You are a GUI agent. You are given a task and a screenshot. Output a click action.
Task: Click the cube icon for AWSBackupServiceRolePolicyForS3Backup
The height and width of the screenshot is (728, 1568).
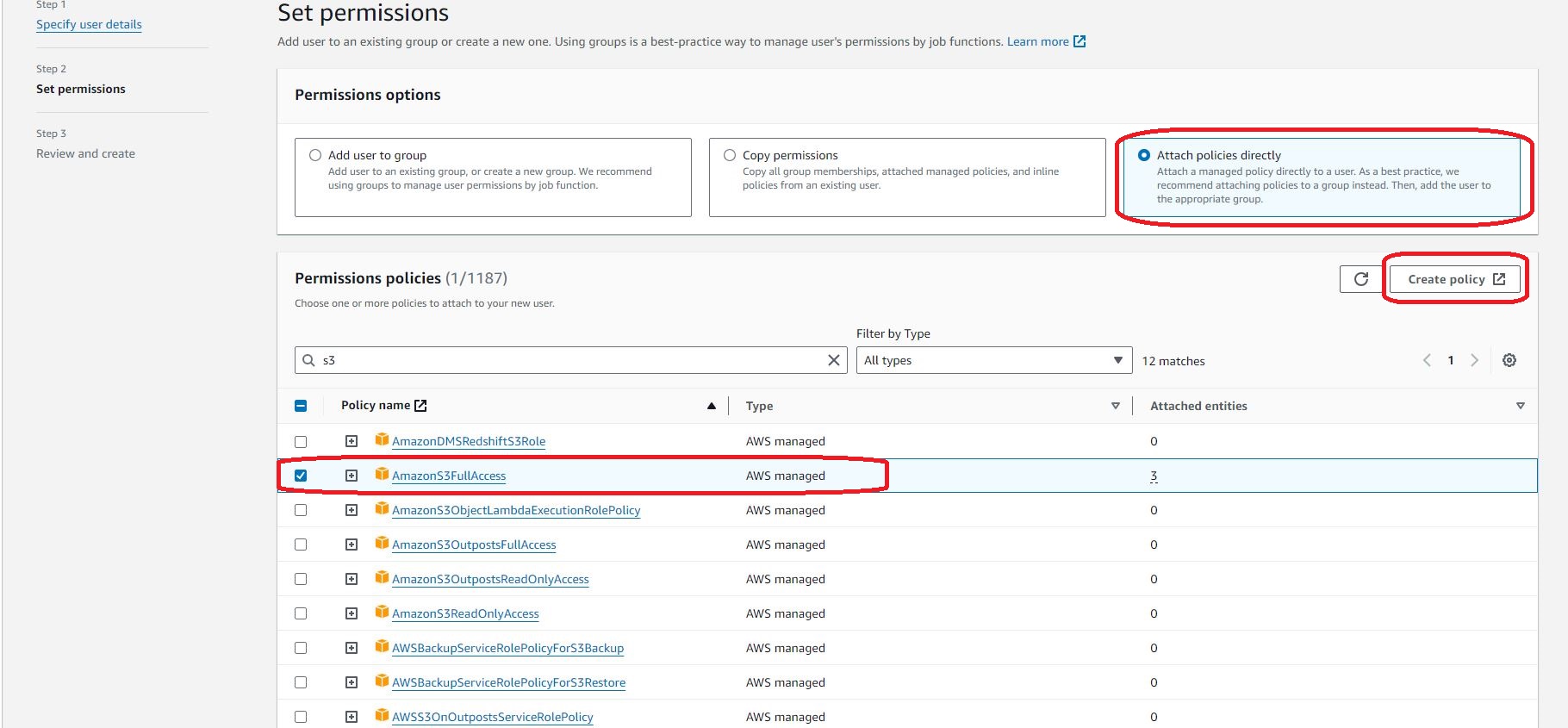coord(382,646)
